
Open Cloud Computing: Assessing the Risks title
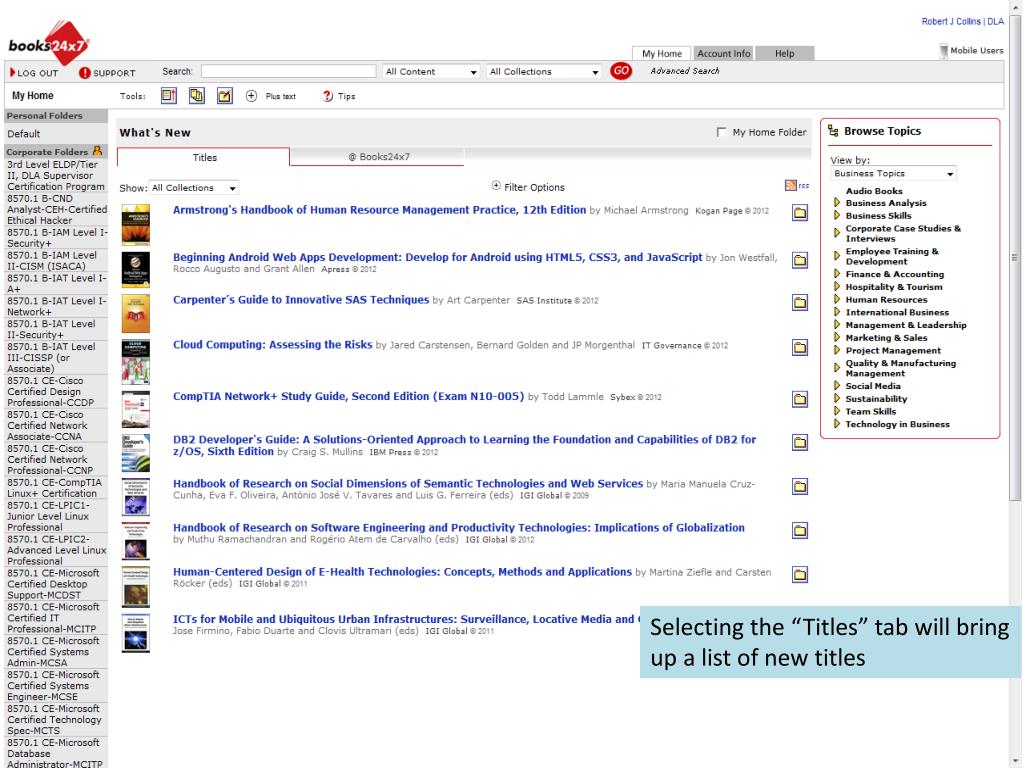click(272, 345)
